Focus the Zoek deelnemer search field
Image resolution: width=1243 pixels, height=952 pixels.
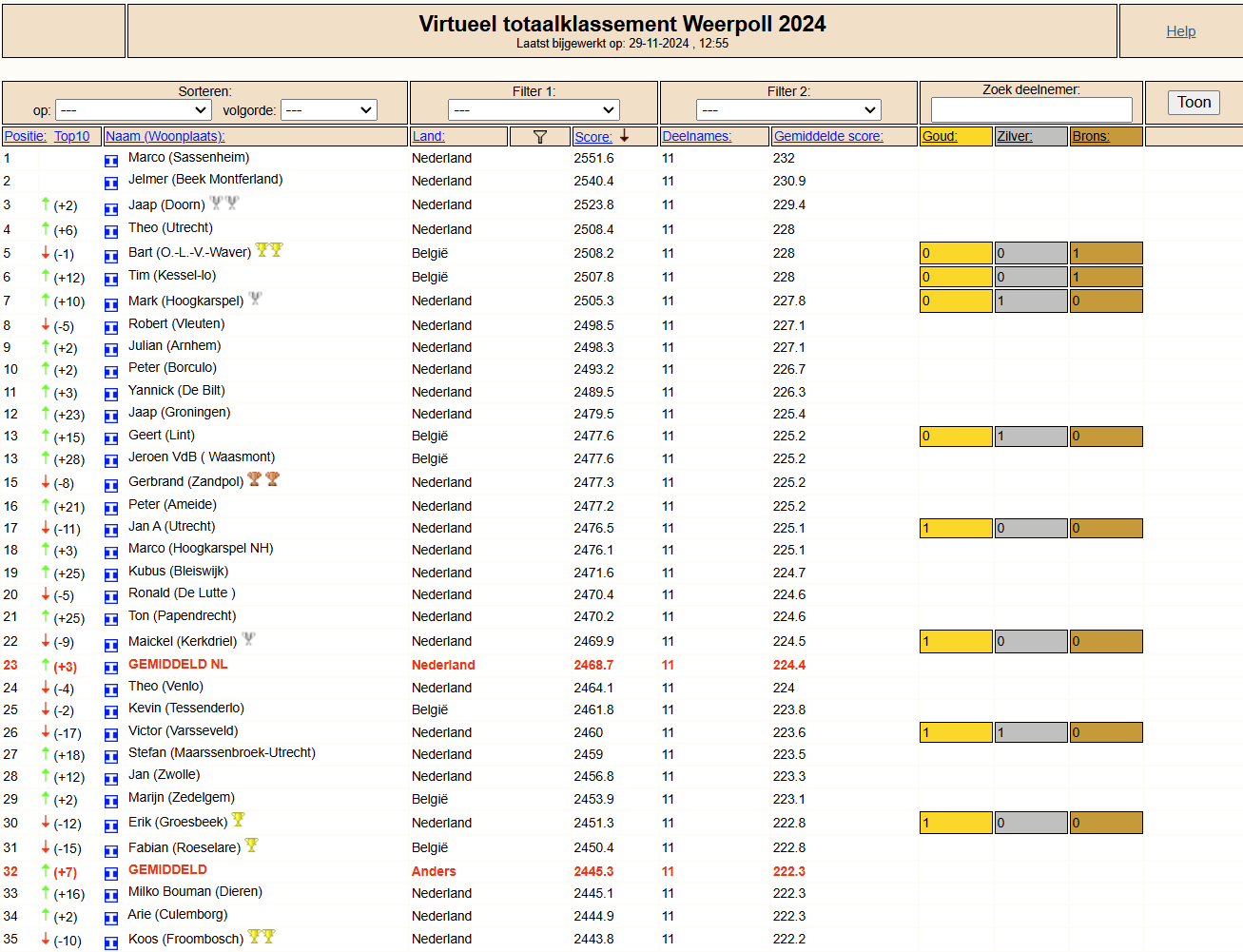point(1032,109)
